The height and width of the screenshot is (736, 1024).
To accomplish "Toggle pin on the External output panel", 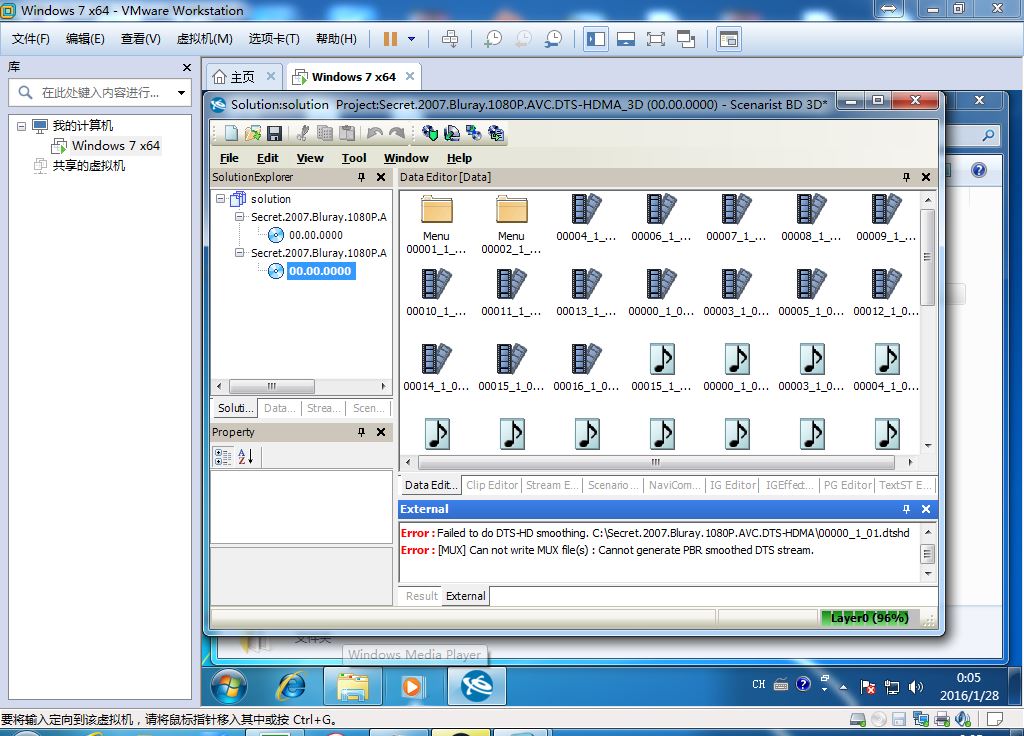I will (906, 509).
